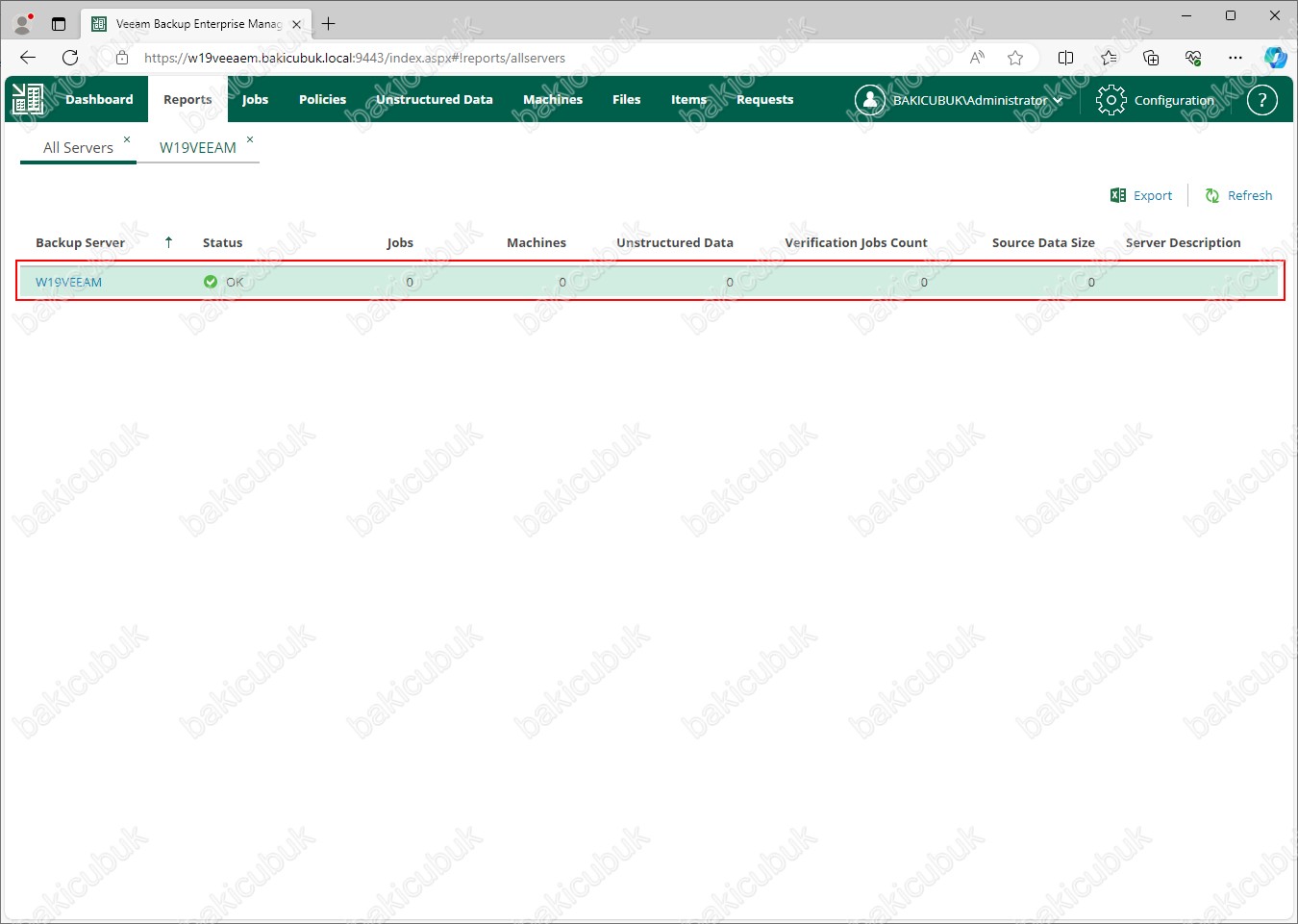
Task: Click the Refresh arrows icon
Action: click(x=1212, y=195)
